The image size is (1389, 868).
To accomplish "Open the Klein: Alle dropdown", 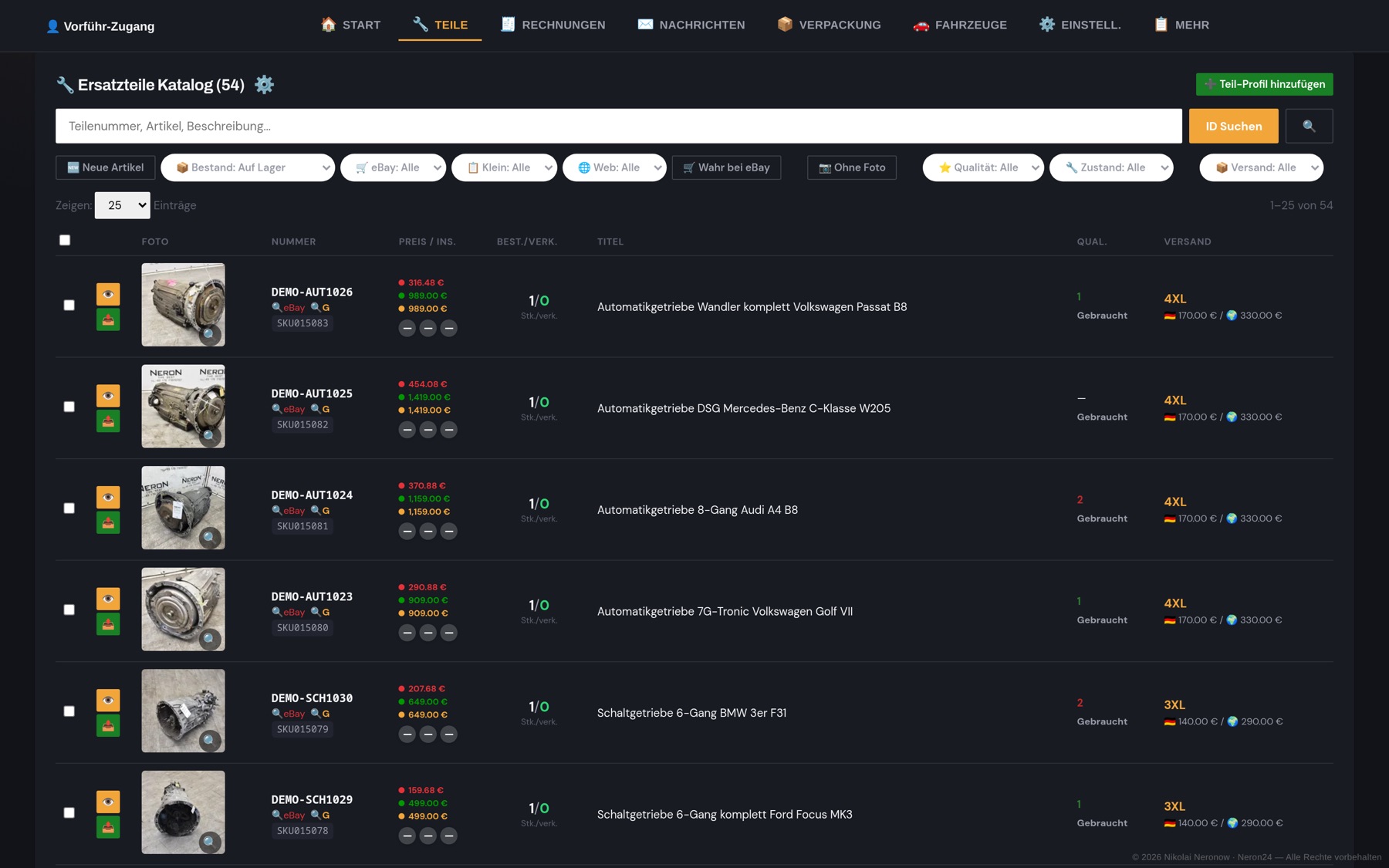I will click(504, 167).
